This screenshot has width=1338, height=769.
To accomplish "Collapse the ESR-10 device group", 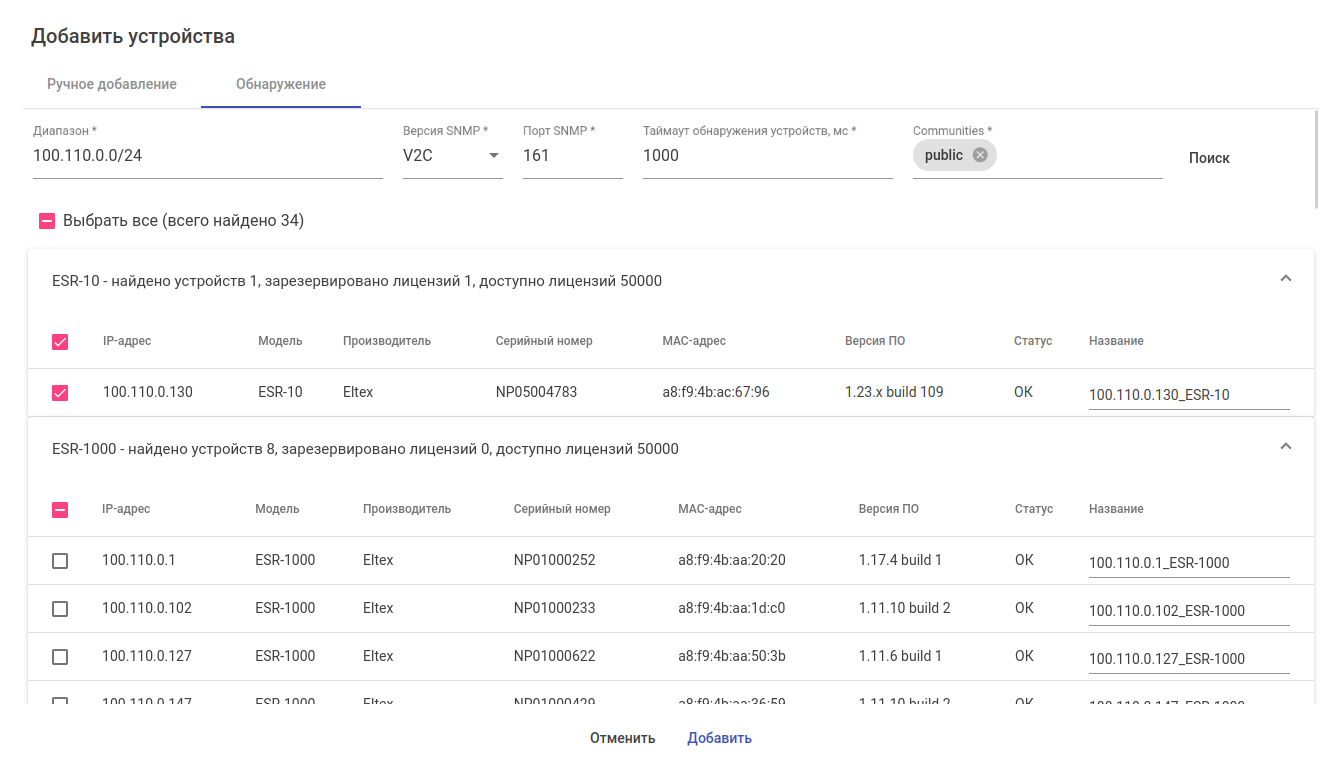I will coord(1286,279).
